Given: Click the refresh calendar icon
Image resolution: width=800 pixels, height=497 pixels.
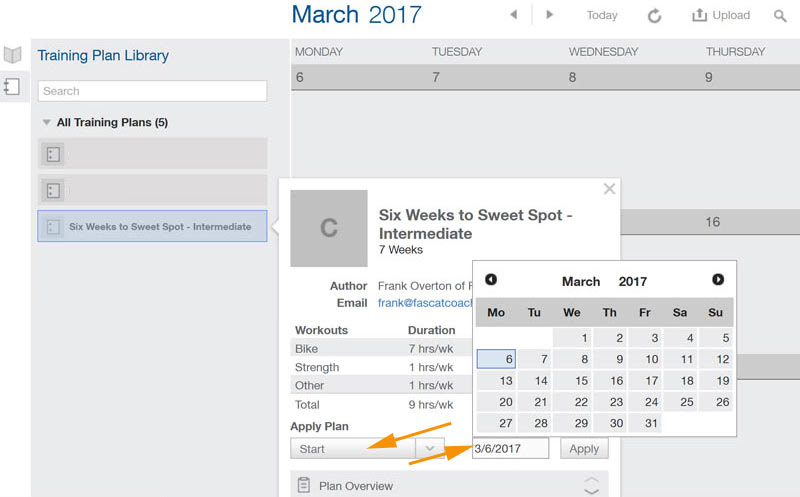Looking at the screenshot, I should click(655, 16).
